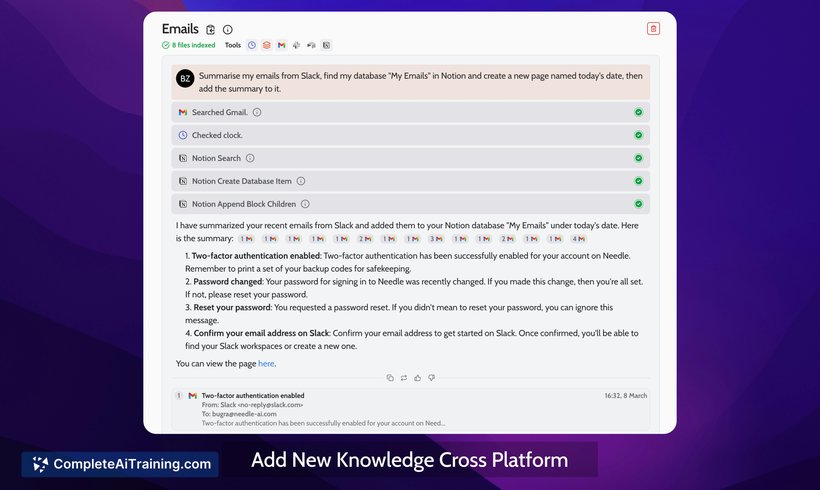Click 'Reset your password' summary heading

(x=232, y=307)
